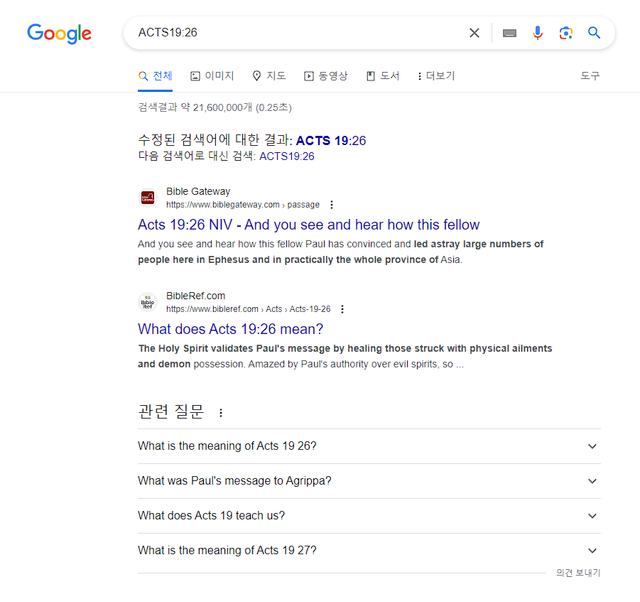
Task: Open "Acts 19:26 NIV" result link
Action: click(x=308, y=225)
